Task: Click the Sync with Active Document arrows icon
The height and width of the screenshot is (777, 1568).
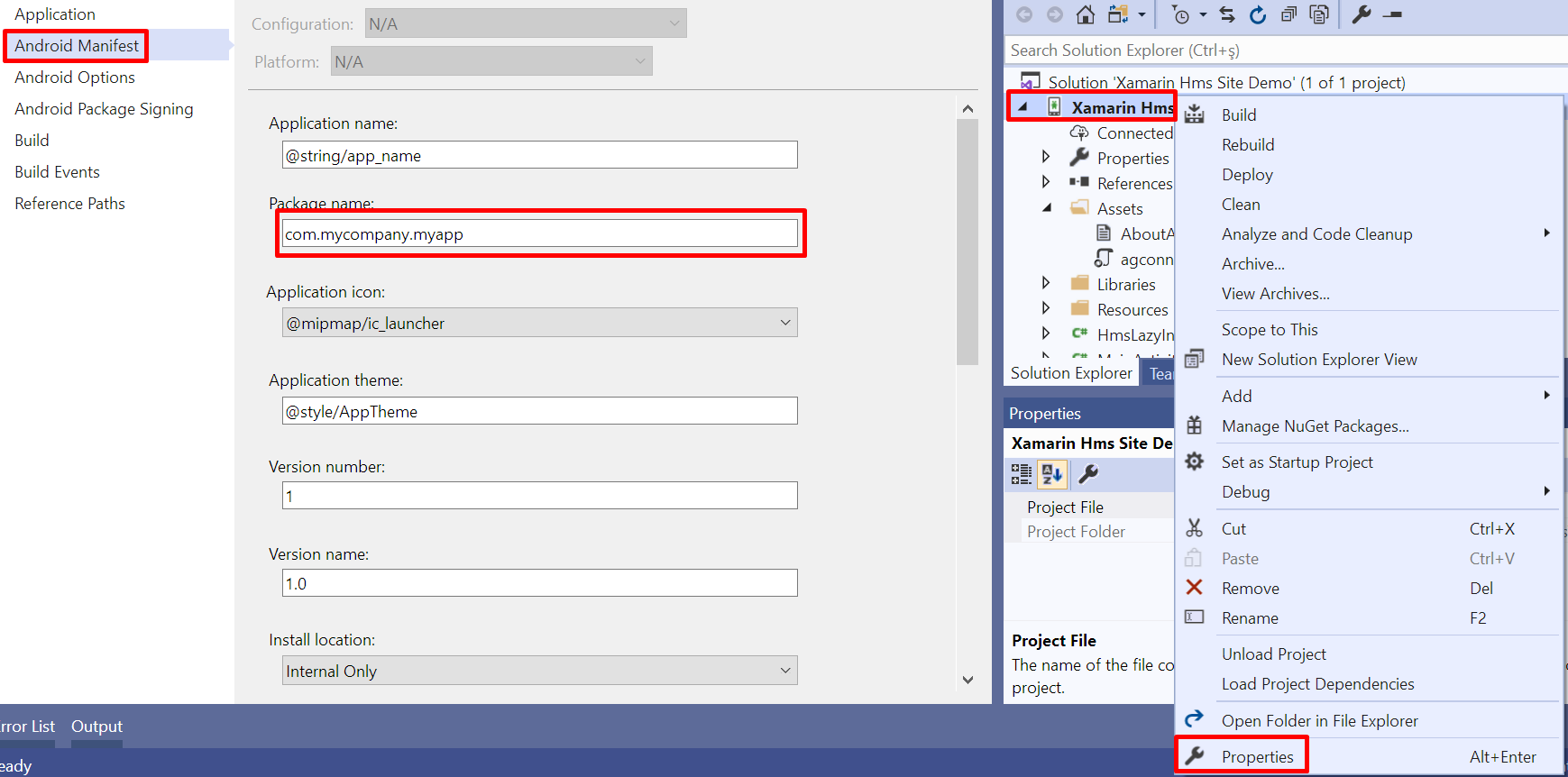Action: (1227, 14)
